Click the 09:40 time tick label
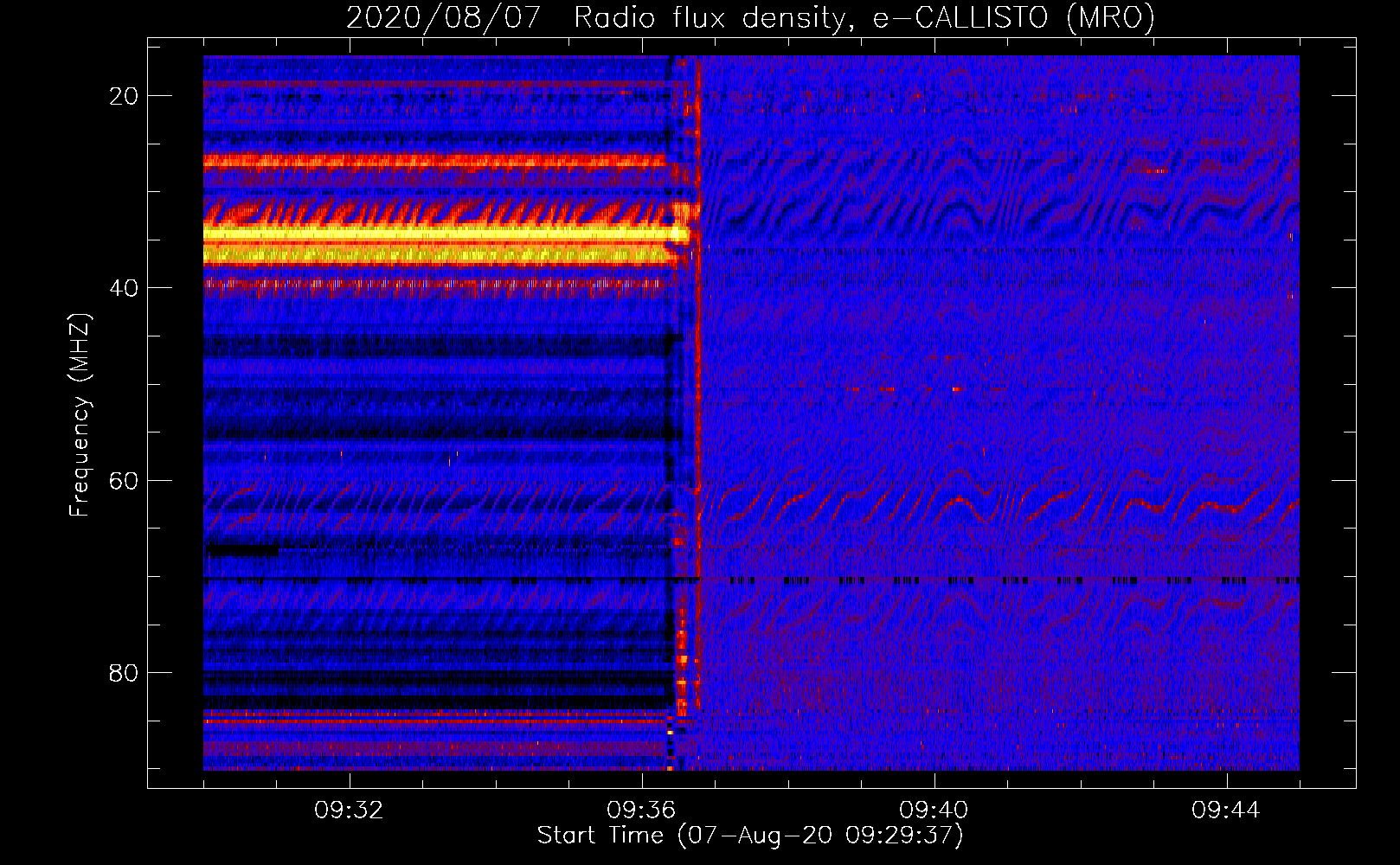The width and height of the screenshot is (1400, 865). (x=934, y=811)
